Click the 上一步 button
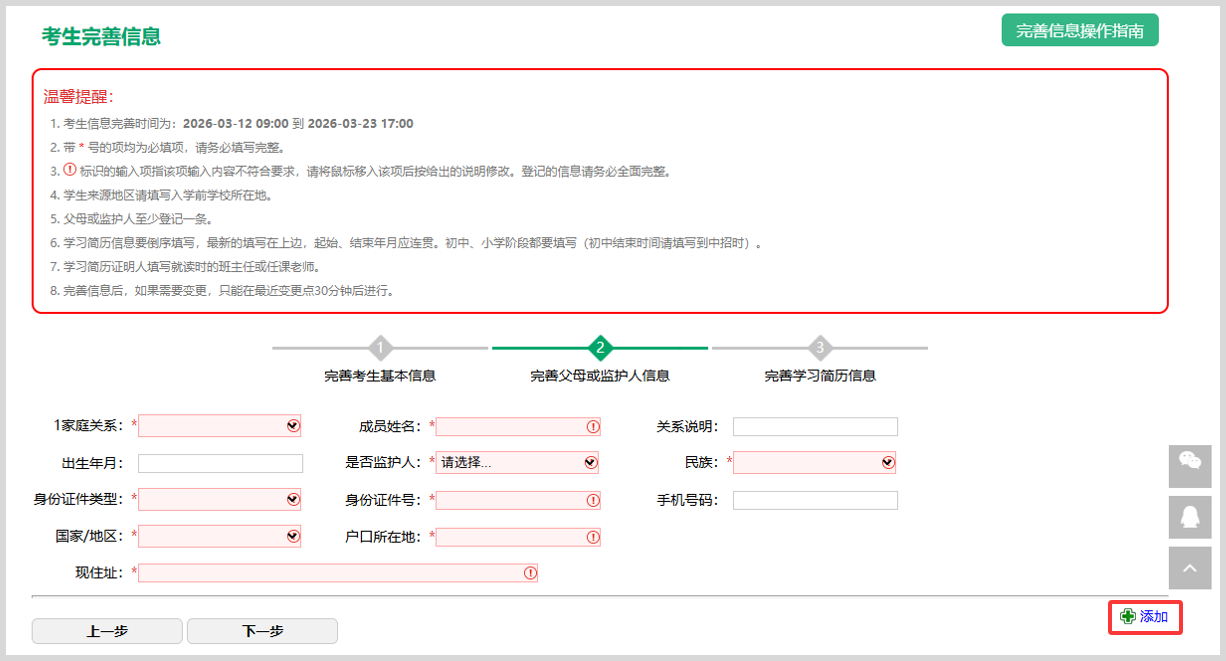This screenshot has height=661, width=1226. click(x=107, y=631)
